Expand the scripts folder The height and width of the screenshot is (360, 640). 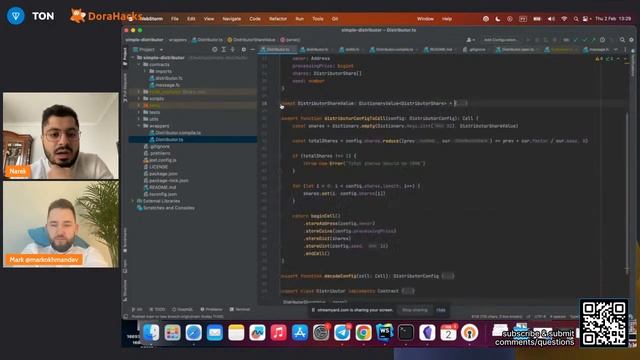click(139, 98)
